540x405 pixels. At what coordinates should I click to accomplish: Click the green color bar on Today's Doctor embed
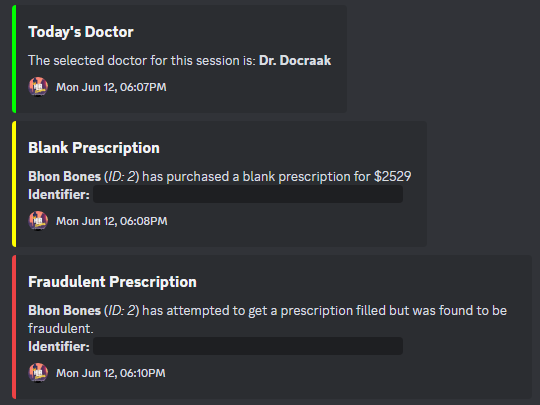click(14, 59)
